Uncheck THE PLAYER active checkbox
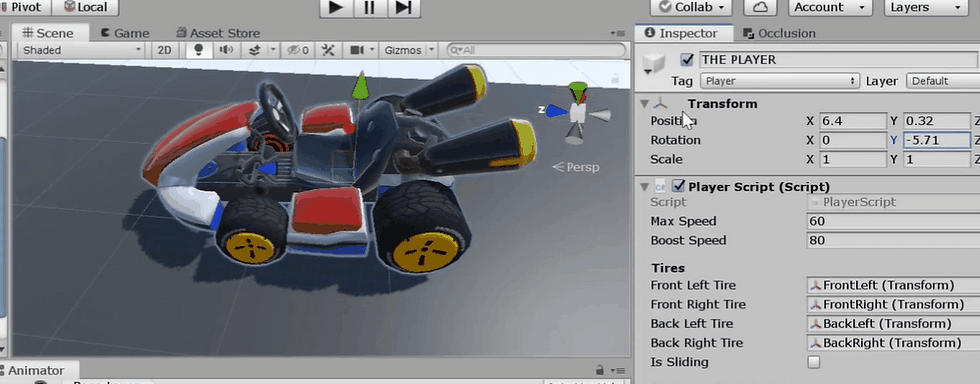Image resolution: width=980 pixels, height=384 pixels. [688, 59]
